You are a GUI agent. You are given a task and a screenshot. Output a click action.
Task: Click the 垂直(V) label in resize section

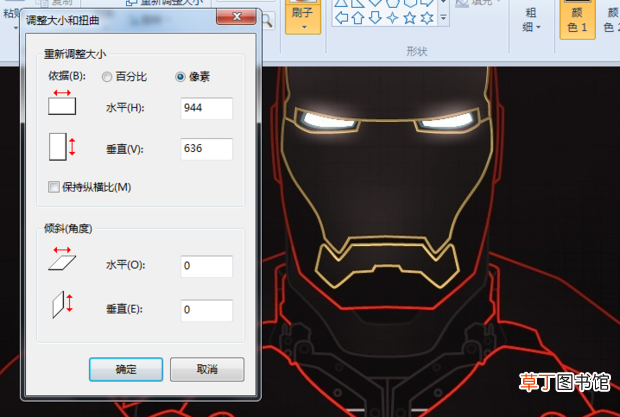(125, 149)
